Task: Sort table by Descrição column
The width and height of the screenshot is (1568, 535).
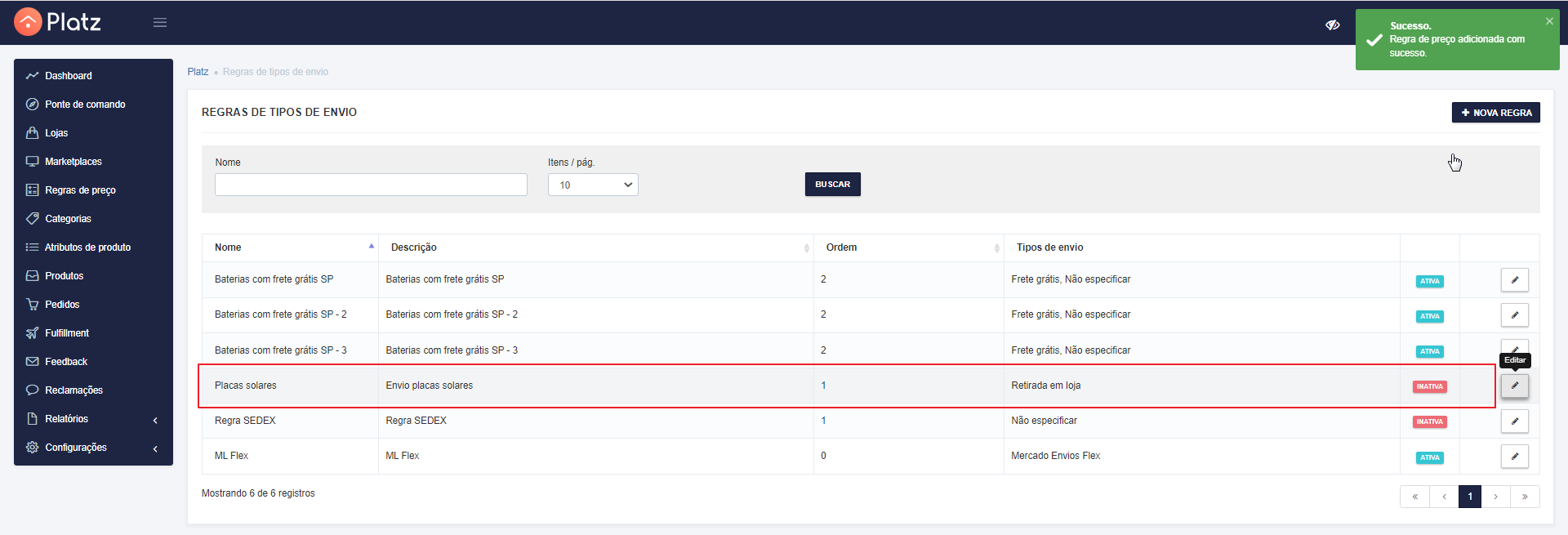Action: [x=596, y=247]
